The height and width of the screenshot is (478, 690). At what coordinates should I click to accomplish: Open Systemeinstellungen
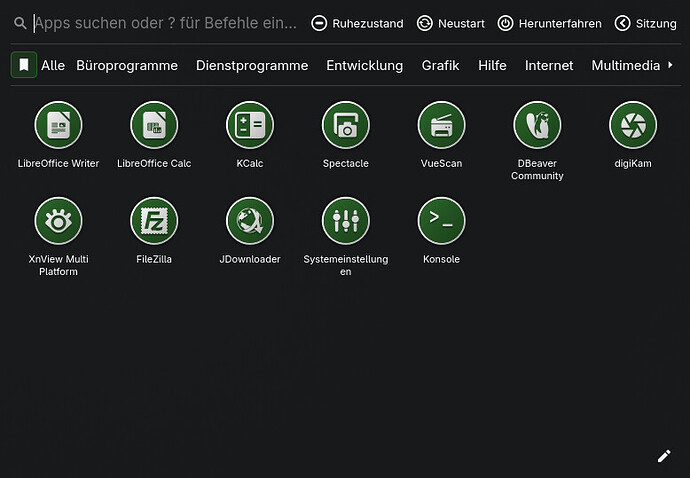coord(345,222)
